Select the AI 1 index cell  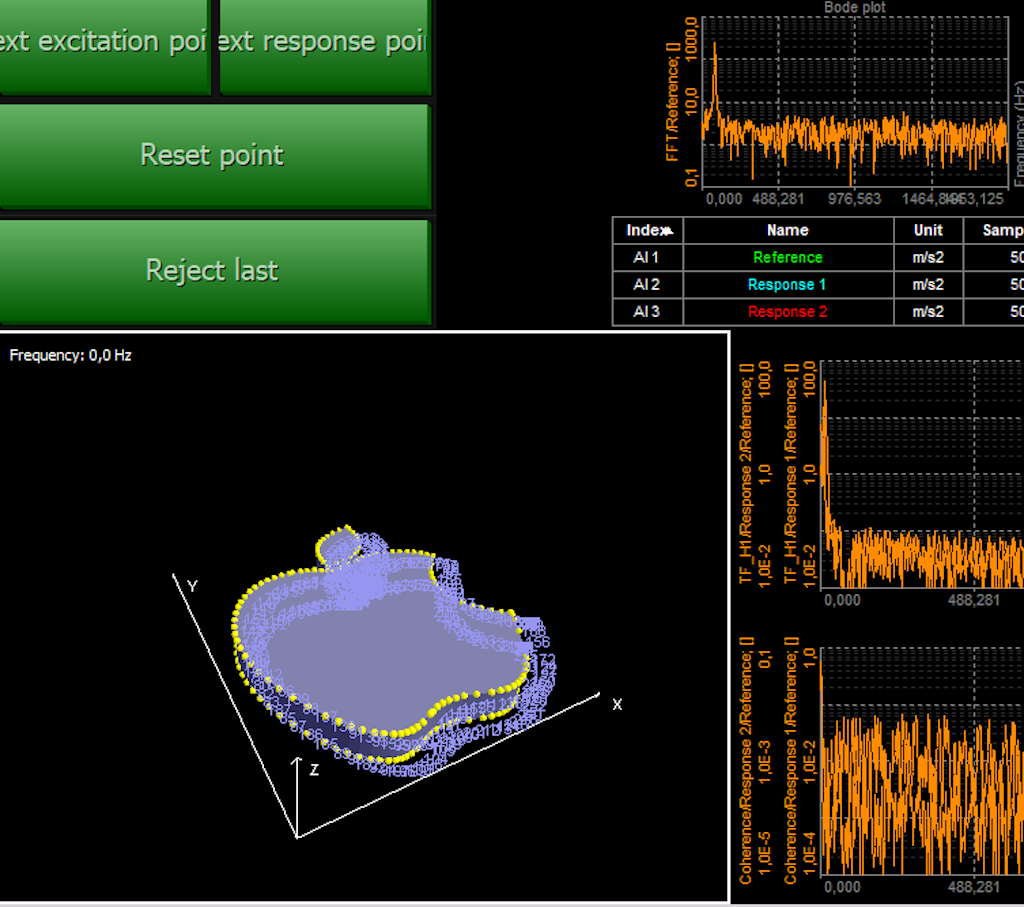[x=647, y=258]
